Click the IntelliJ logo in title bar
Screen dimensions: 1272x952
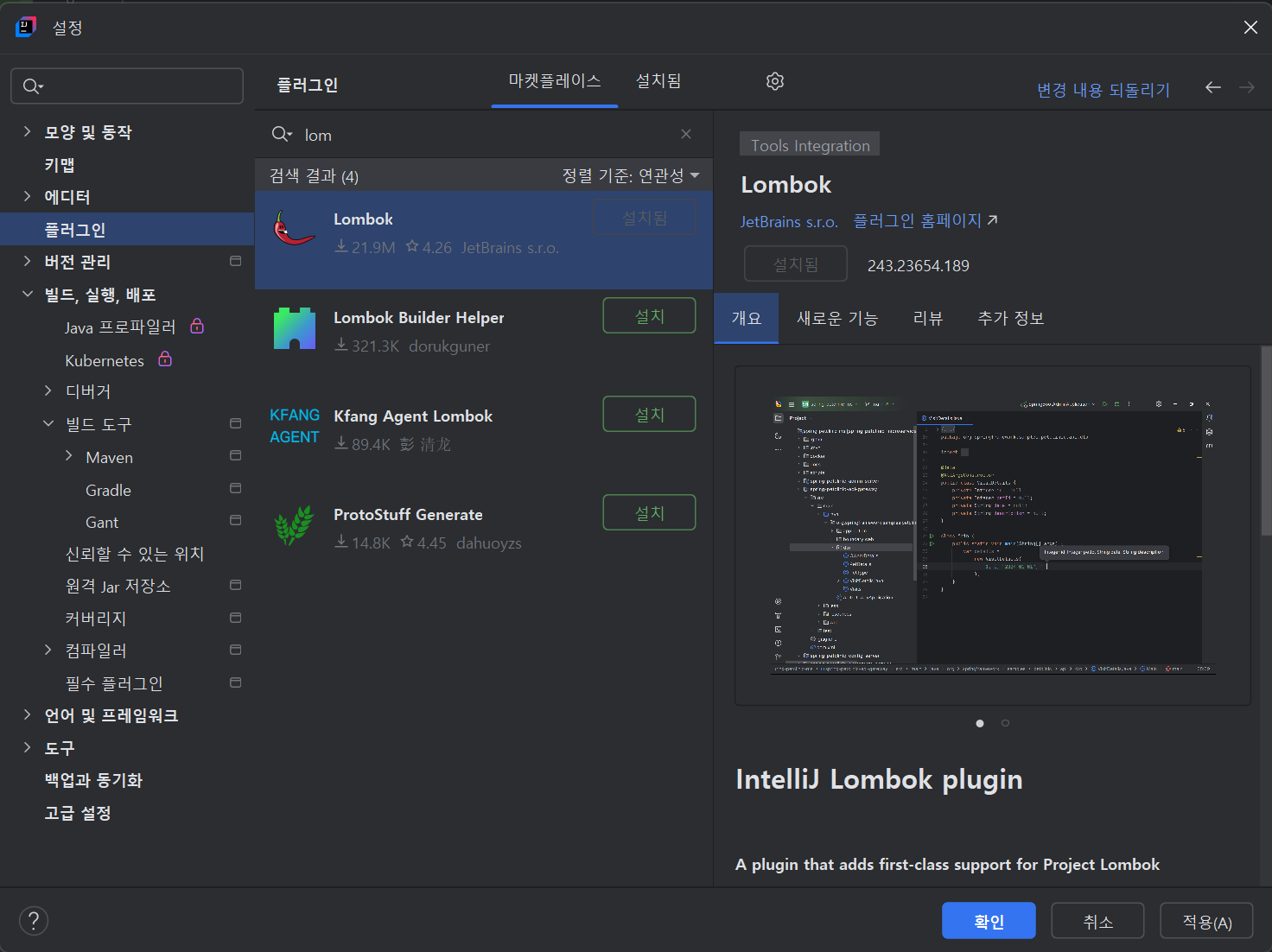click(26, 27)
